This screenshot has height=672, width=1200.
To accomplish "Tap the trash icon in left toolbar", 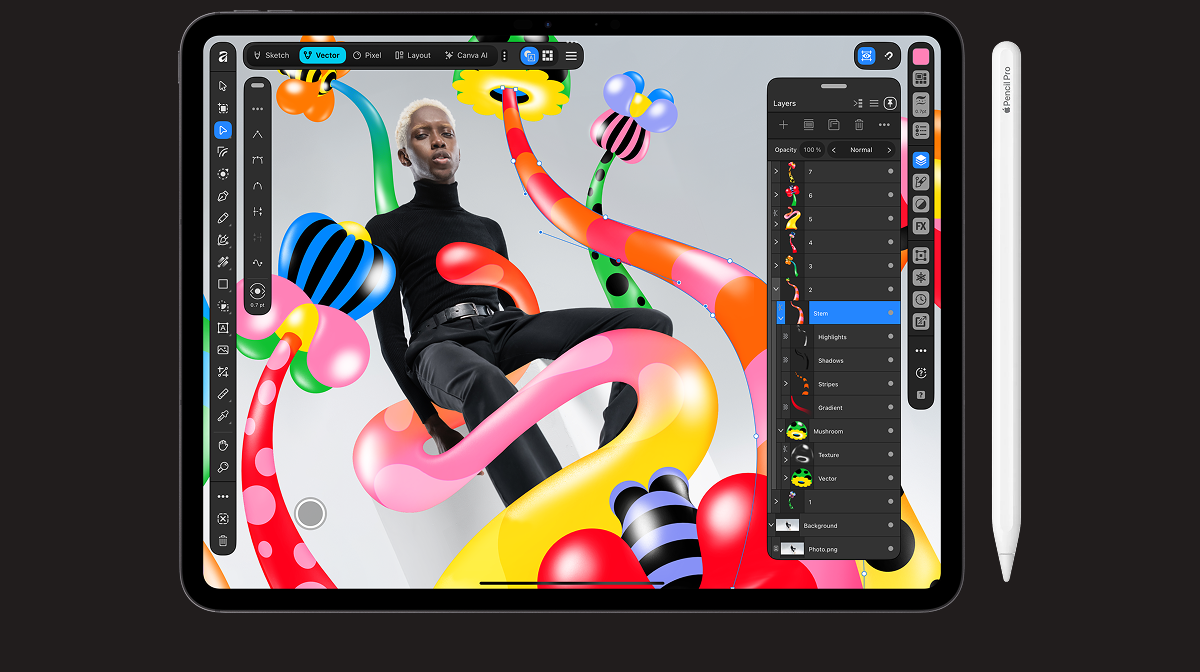I will pyautogui.click(x=223, y=541).
